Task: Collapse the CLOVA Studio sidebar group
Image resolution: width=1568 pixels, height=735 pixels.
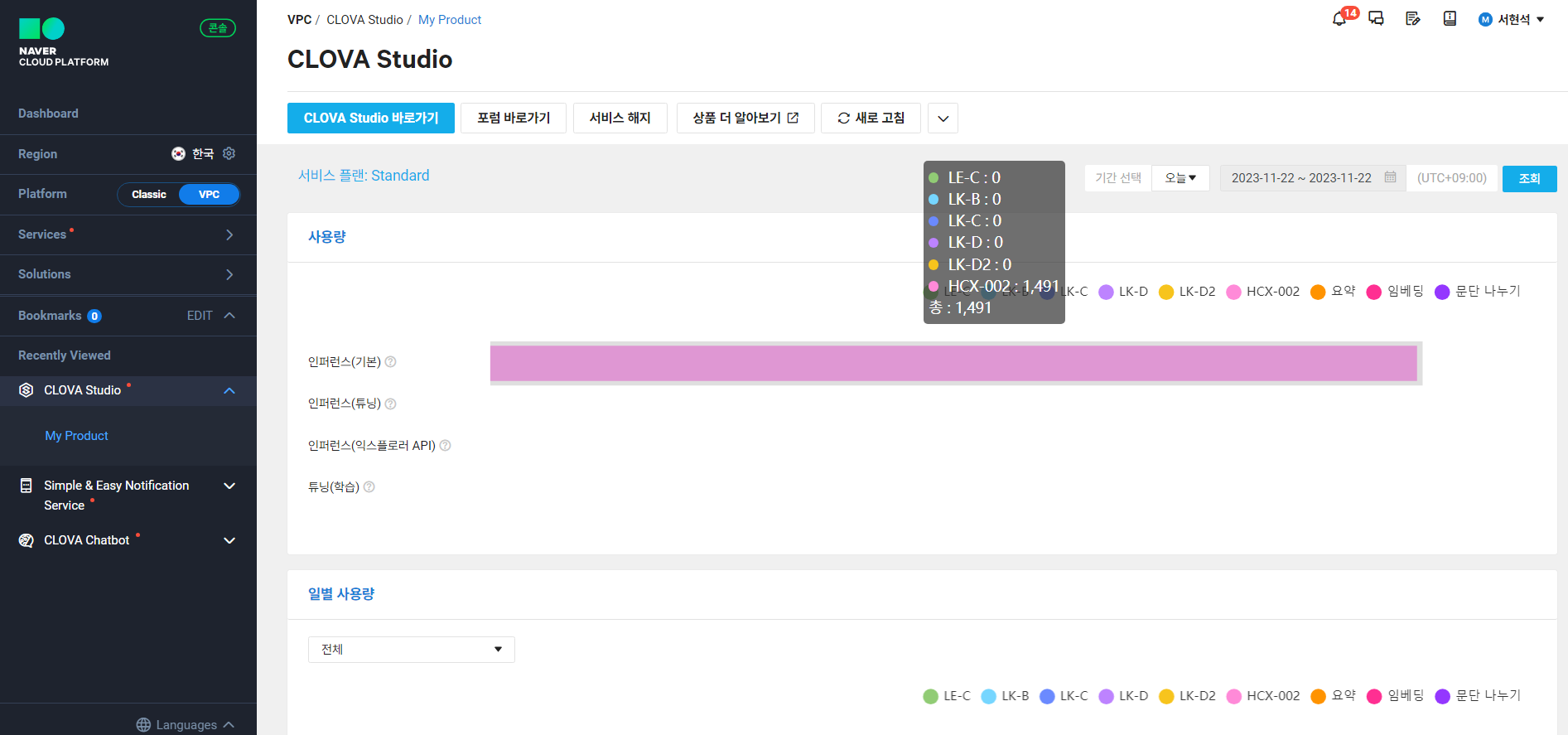Action: [229, 391]
